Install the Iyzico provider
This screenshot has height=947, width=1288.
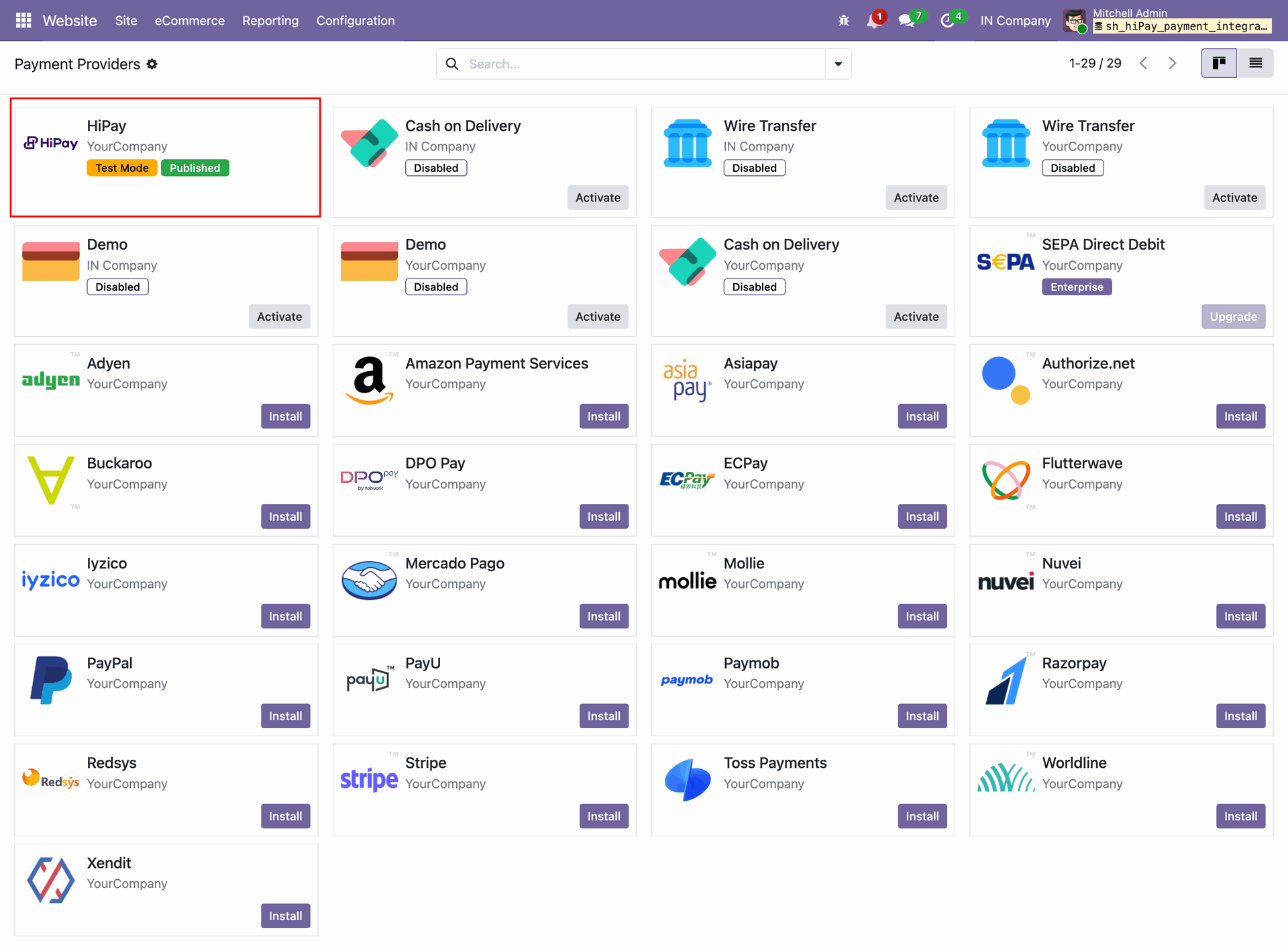tap(285, 616)
